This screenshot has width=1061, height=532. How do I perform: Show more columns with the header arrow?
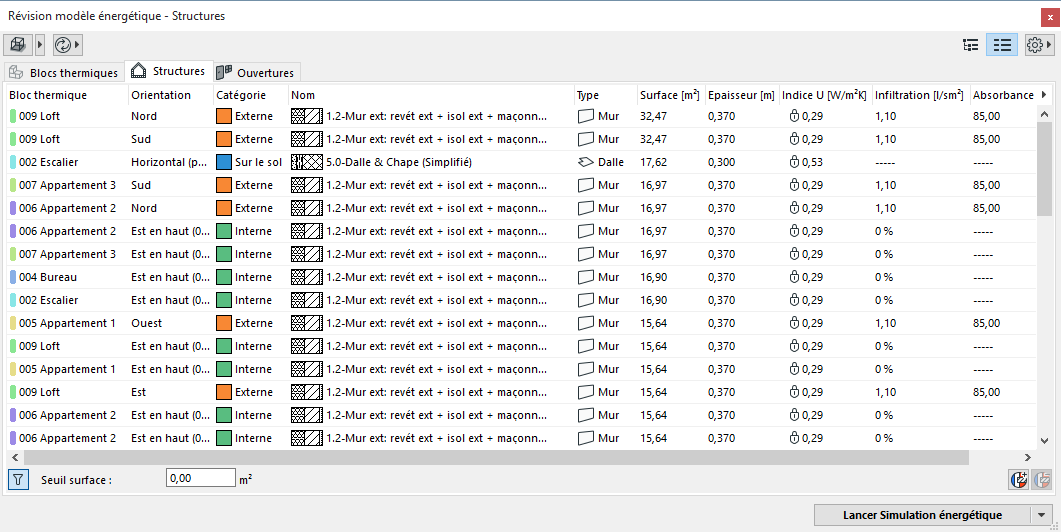tap(1044, 95)
